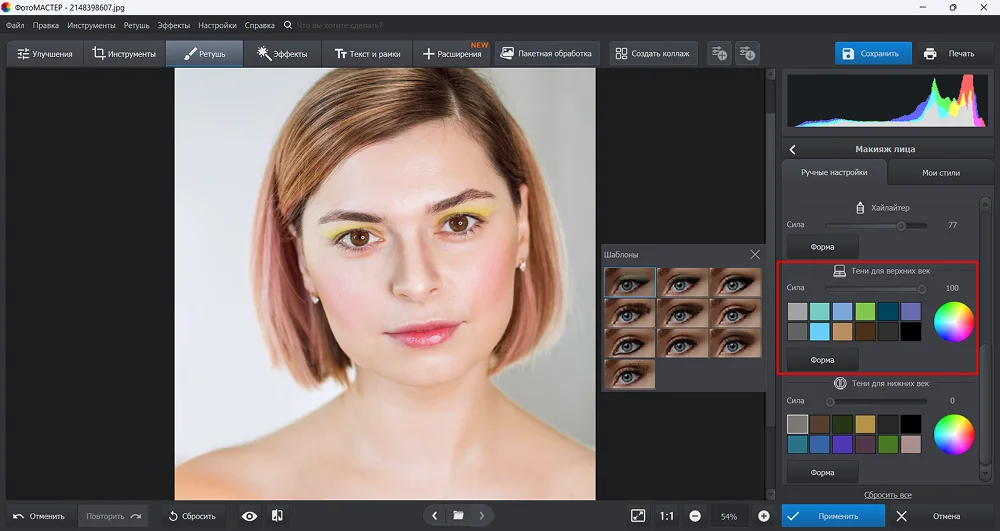Open the Правка menu
The image size is (1000, 531).
45,25
